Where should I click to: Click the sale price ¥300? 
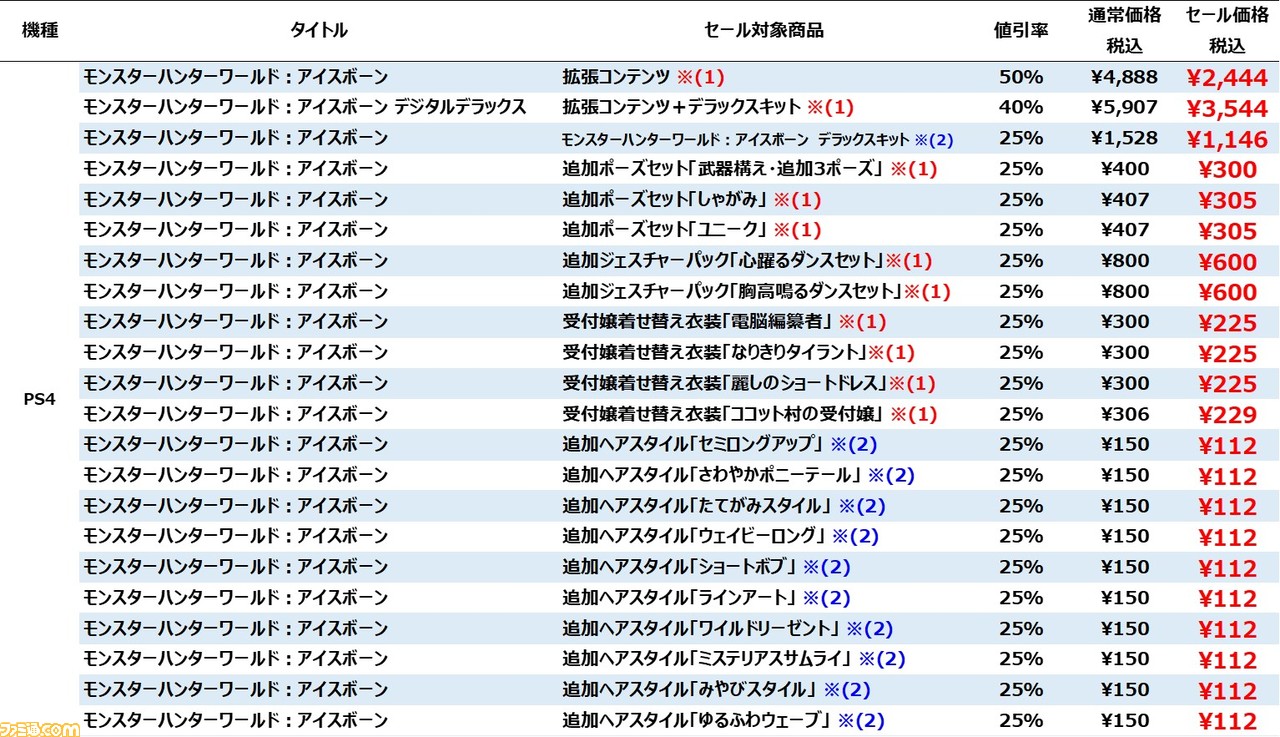coord(1227,170)
